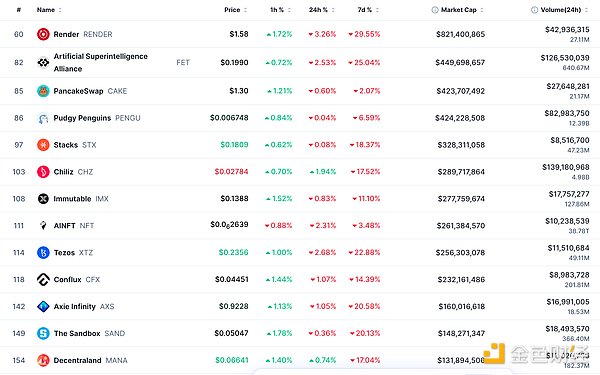Click Chiliz 24h volume $139,180,968
Viewport: 600px width, 375px height.
click(566, 167)
